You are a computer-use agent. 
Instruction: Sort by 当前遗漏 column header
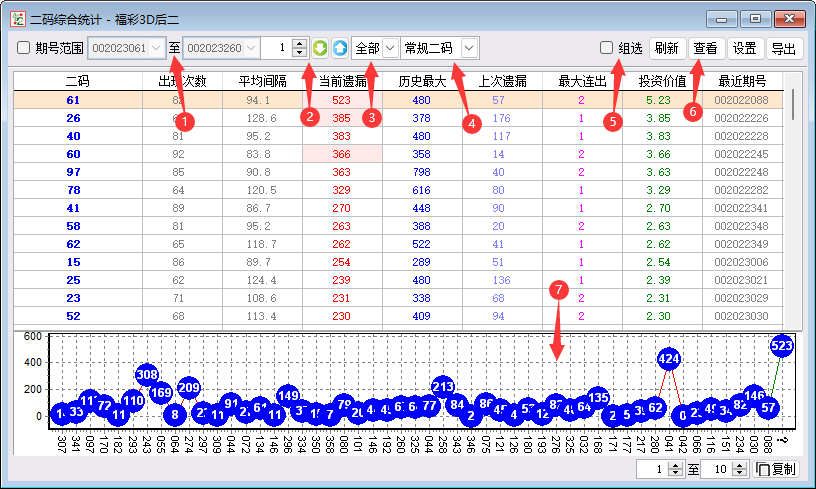342,81
